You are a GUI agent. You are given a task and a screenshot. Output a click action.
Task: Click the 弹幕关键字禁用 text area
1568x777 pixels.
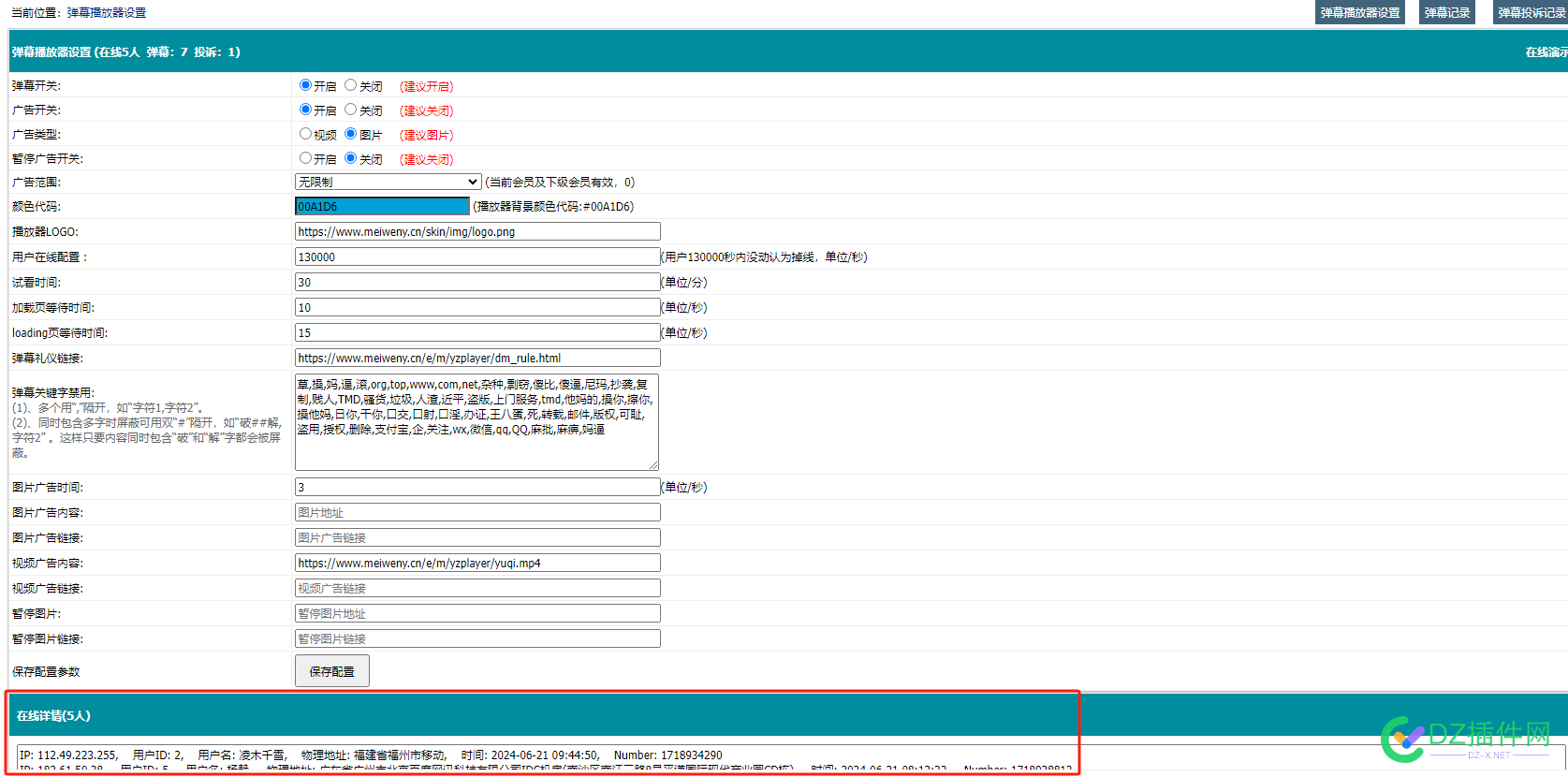click(x=476, y=422)
